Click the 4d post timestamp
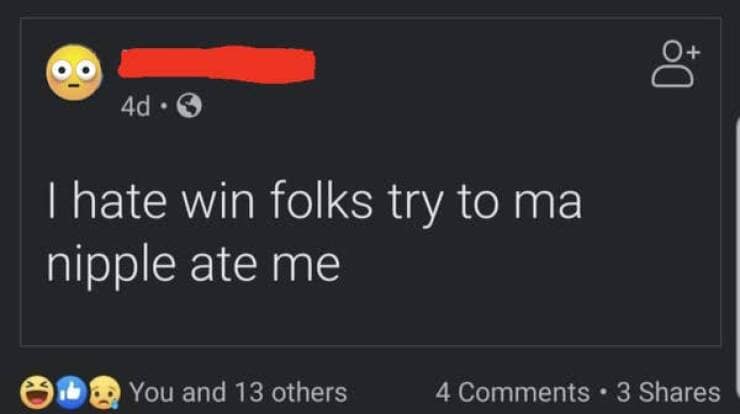Screen dimensions: 740x414 tap(134, 103)
